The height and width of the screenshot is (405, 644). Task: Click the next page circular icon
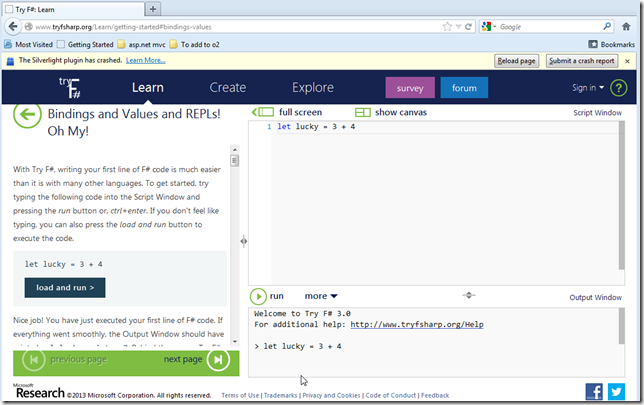click(218, 360)
